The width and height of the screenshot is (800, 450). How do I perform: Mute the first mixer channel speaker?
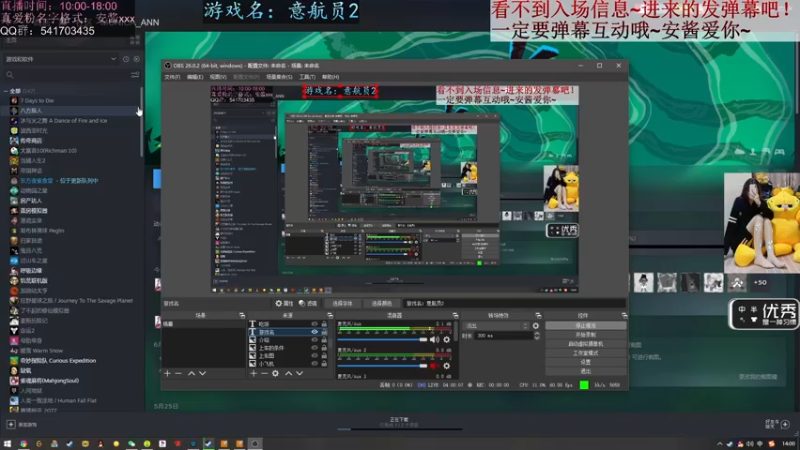coord(434,340)
